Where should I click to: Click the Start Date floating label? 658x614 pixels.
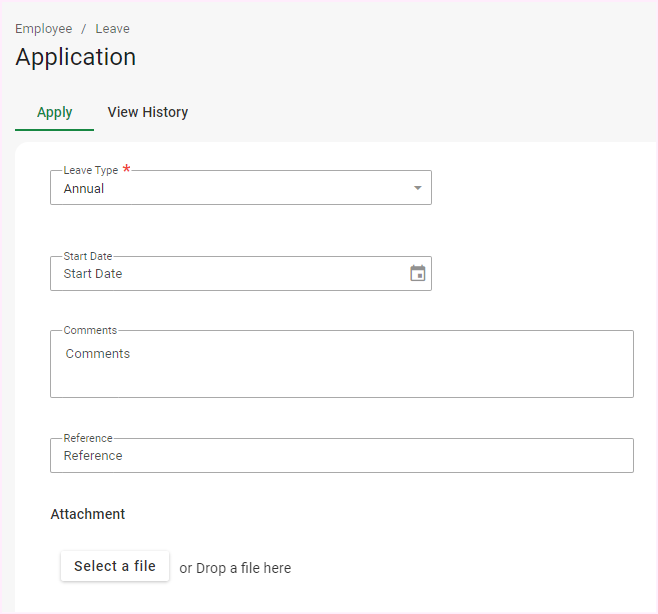click(x=87, y=257)
